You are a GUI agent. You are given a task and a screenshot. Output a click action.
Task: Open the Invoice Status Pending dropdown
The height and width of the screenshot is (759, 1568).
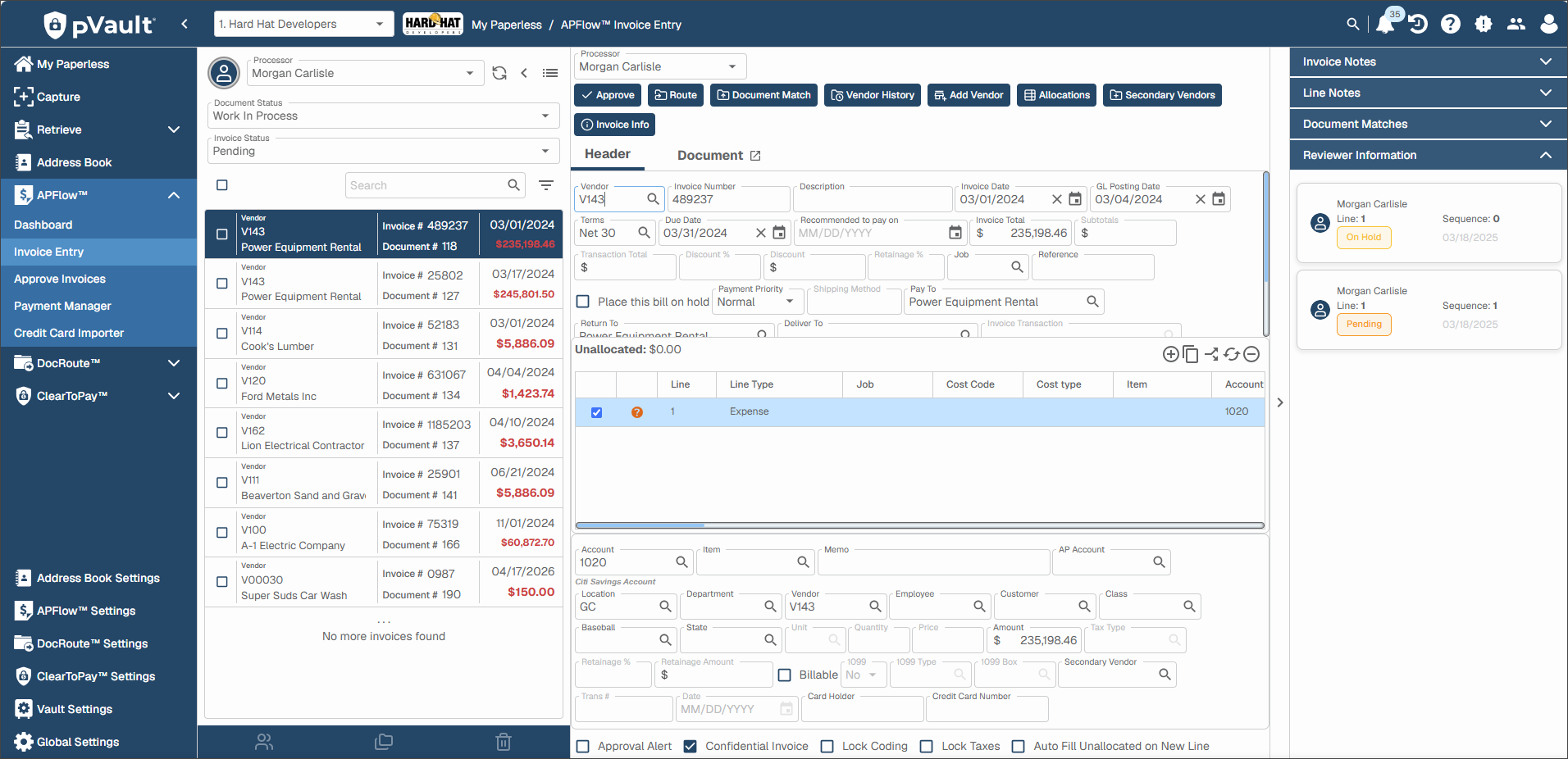(x=384, y=151)
